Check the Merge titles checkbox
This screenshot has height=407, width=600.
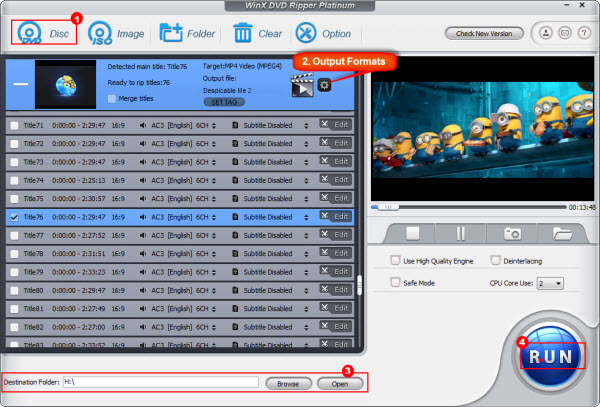(112, 99)
